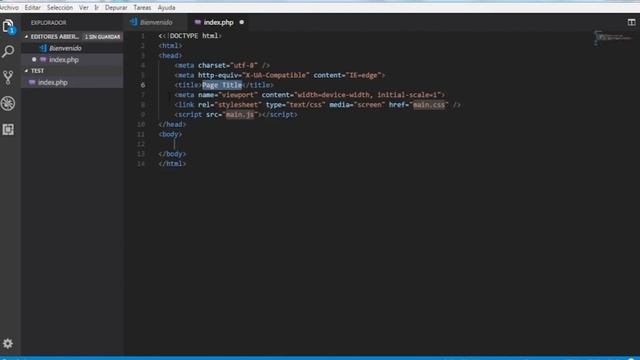Open the Ayuda menu
Viewport: 640px width, 360px height.
pyautogui.click(x=167, y=7)
